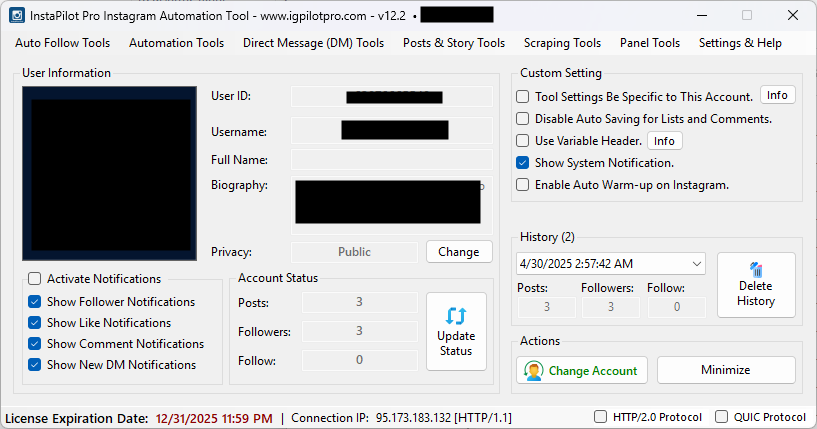Click the Account Status Posts value field
The image size is (817, 429).
[360, 302]
